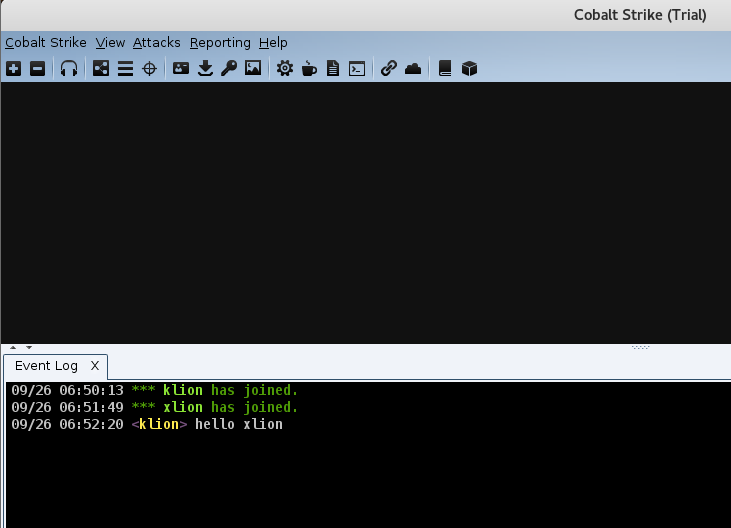This screenshot has height=528, width=731.
Task: Open the Credentials card icon
Action: point(181,69)
